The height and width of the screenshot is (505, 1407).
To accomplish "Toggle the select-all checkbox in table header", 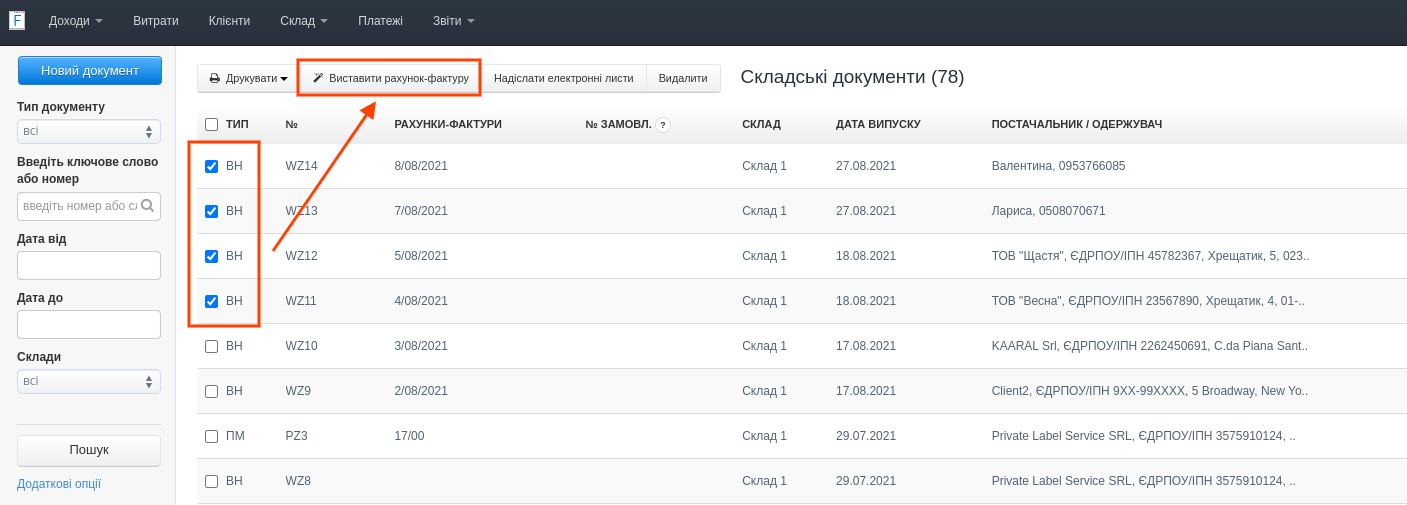I will pyautogui.click(x=211, y=125).
